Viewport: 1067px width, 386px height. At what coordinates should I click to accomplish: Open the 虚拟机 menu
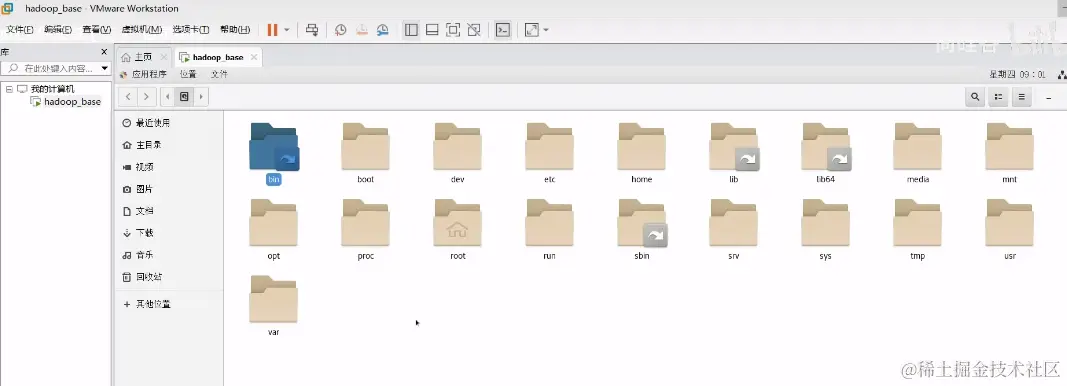pyautogui.click(x=142, y=29)
